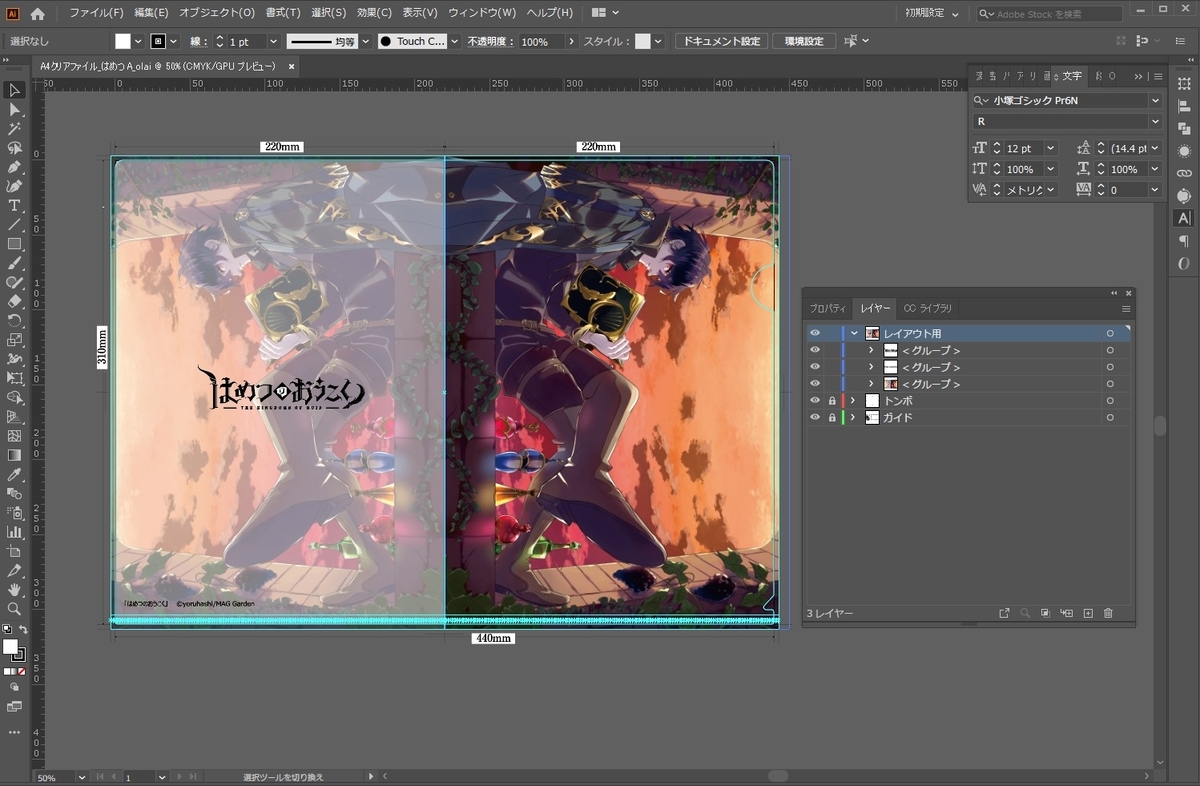Select the Column Graph tool

click(14, 532)
